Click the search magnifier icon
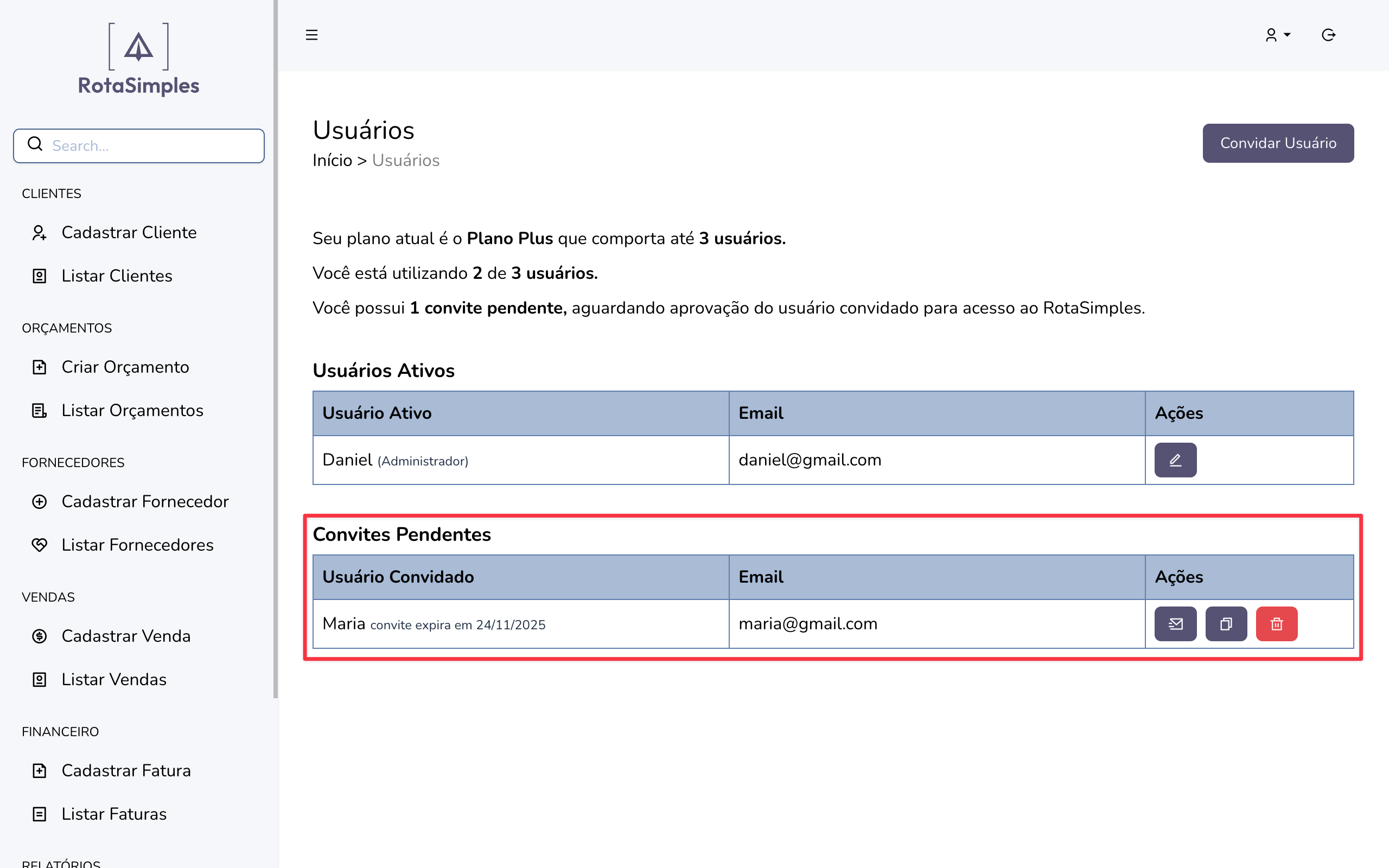This screenshot has width=1389, height=868. click(x=36, y=145)
